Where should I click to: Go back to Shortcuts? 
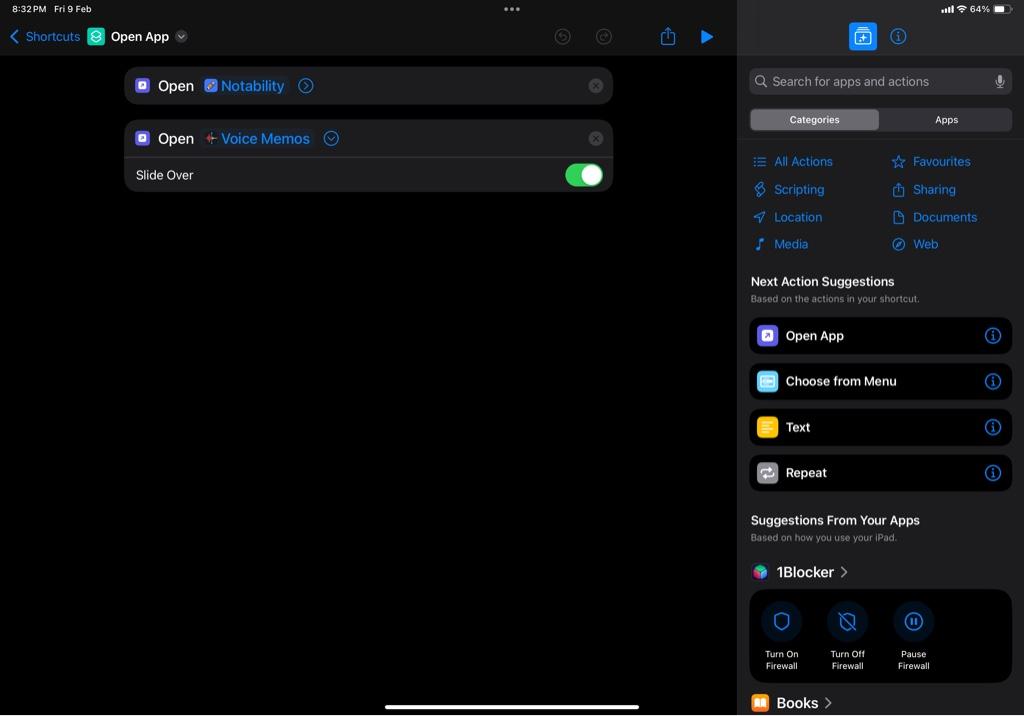click(x=45, y=37)
